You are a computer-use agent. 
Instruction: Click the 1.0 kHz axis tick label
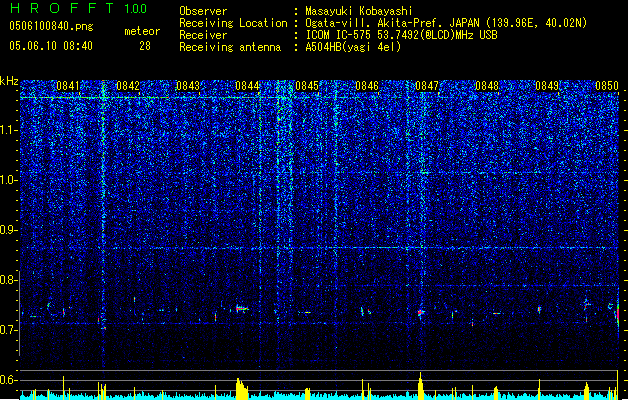(x=9, y=180)
